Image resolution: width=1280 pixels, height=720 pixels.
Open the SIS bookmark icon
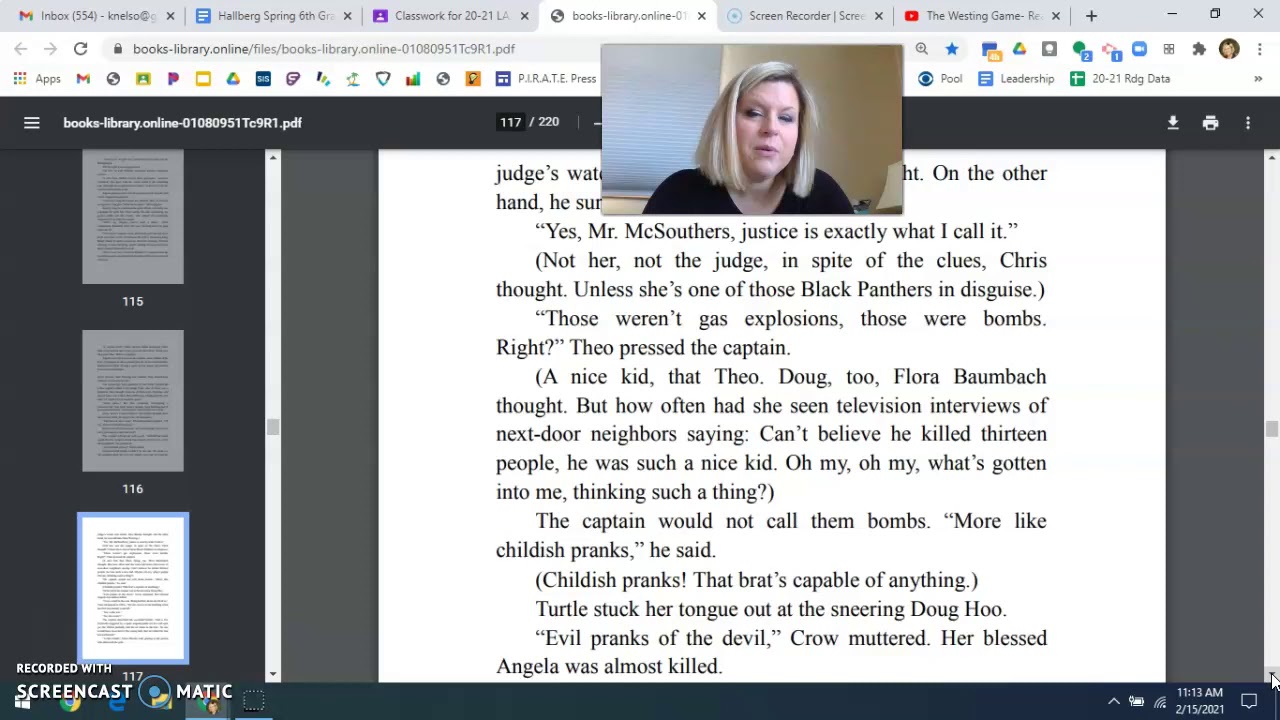coord(263,78)
